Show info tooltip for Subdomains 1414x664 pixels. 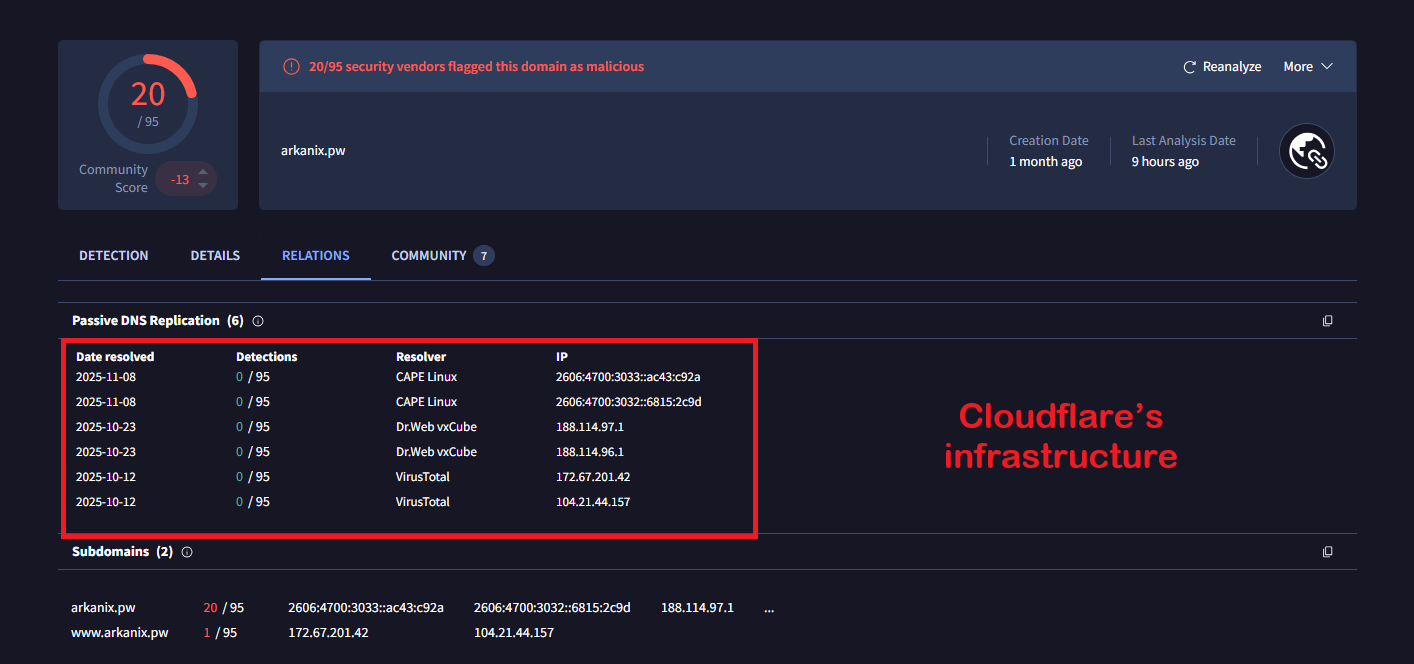tap(187, 552)
